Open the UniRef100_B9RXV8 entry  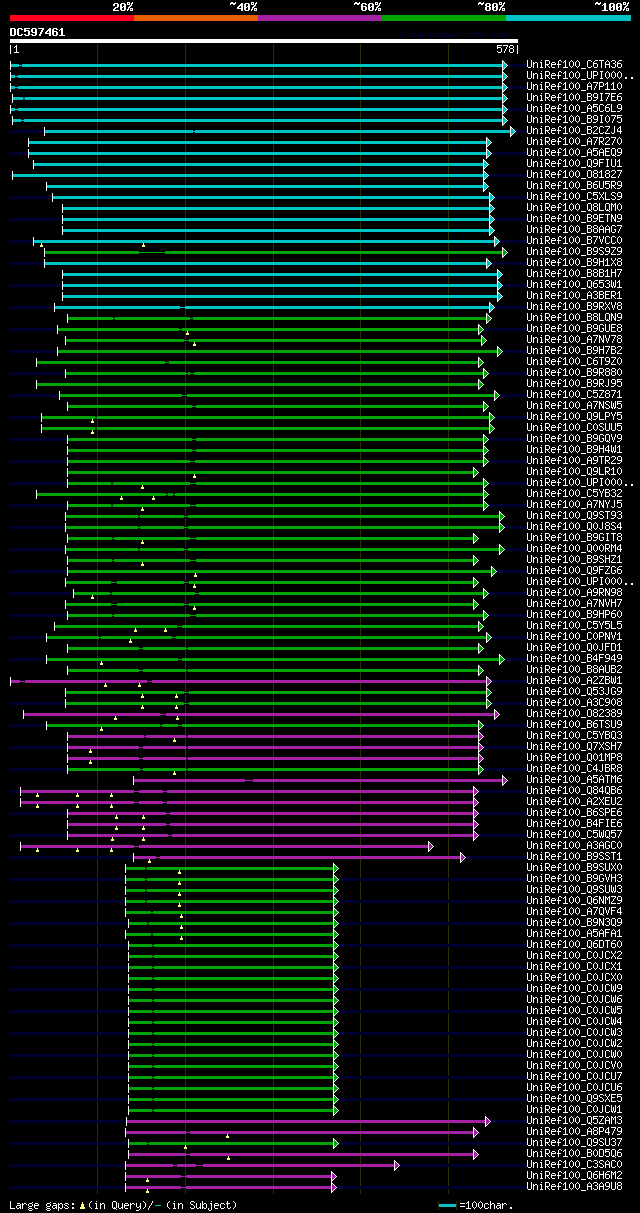[574, 306]
